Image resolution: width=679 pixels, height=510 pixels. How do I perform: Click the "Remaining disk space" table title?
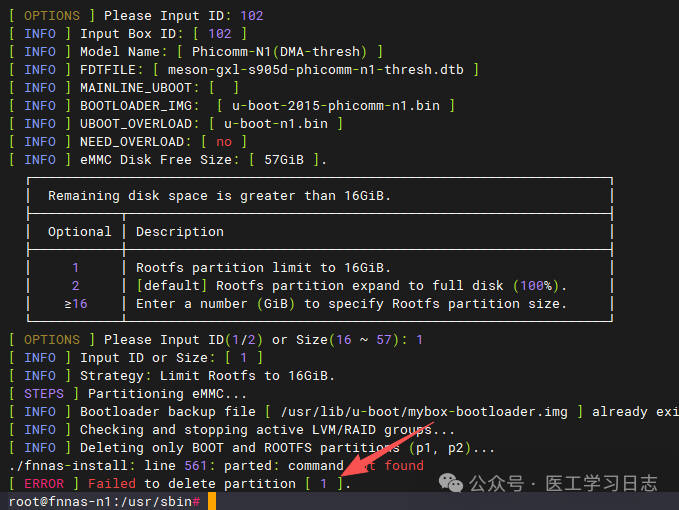click(219, 196)
